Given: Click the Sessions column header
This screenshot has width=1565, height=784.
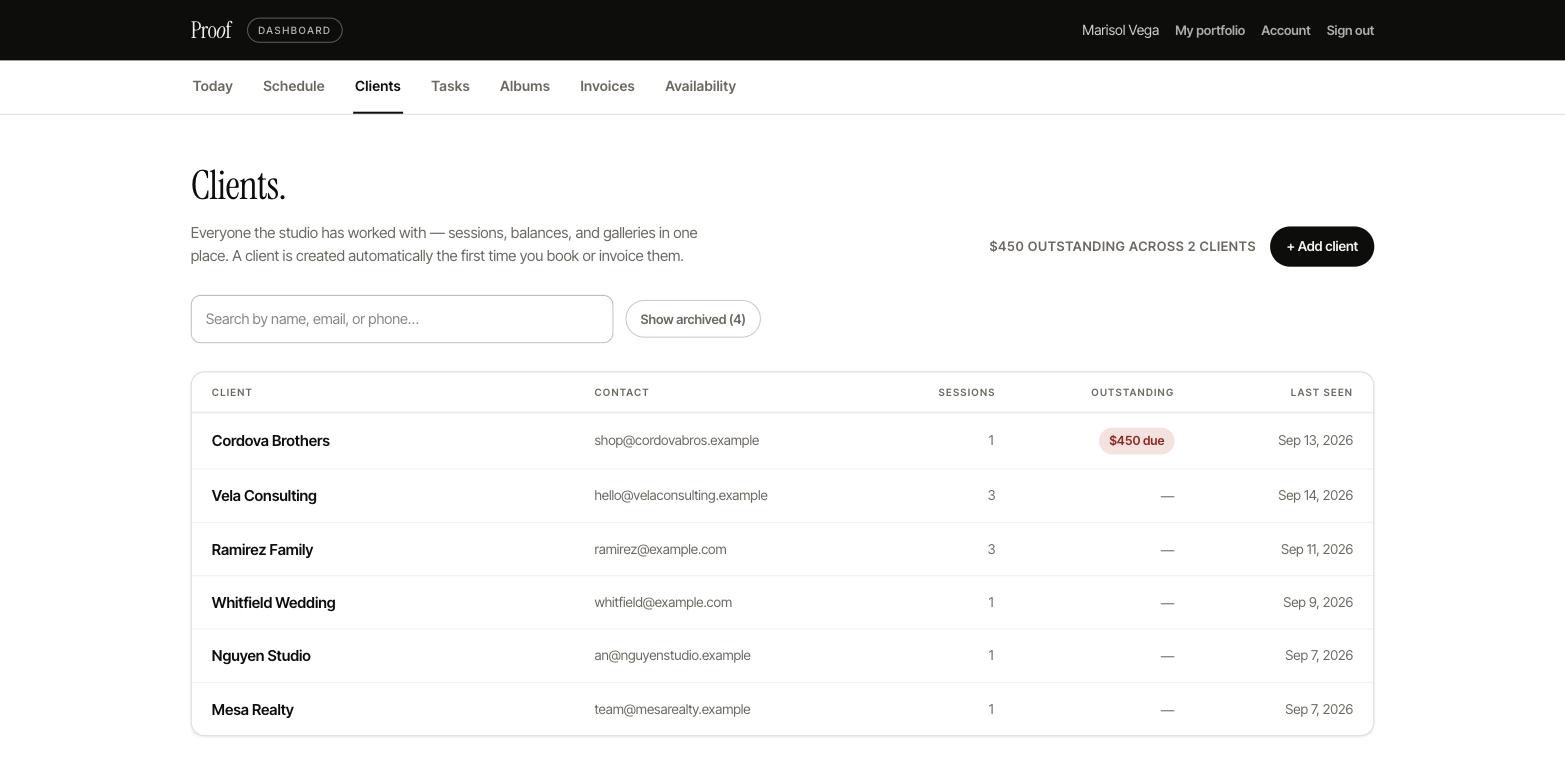Looking at the screenshot, I should coord(966,393).
